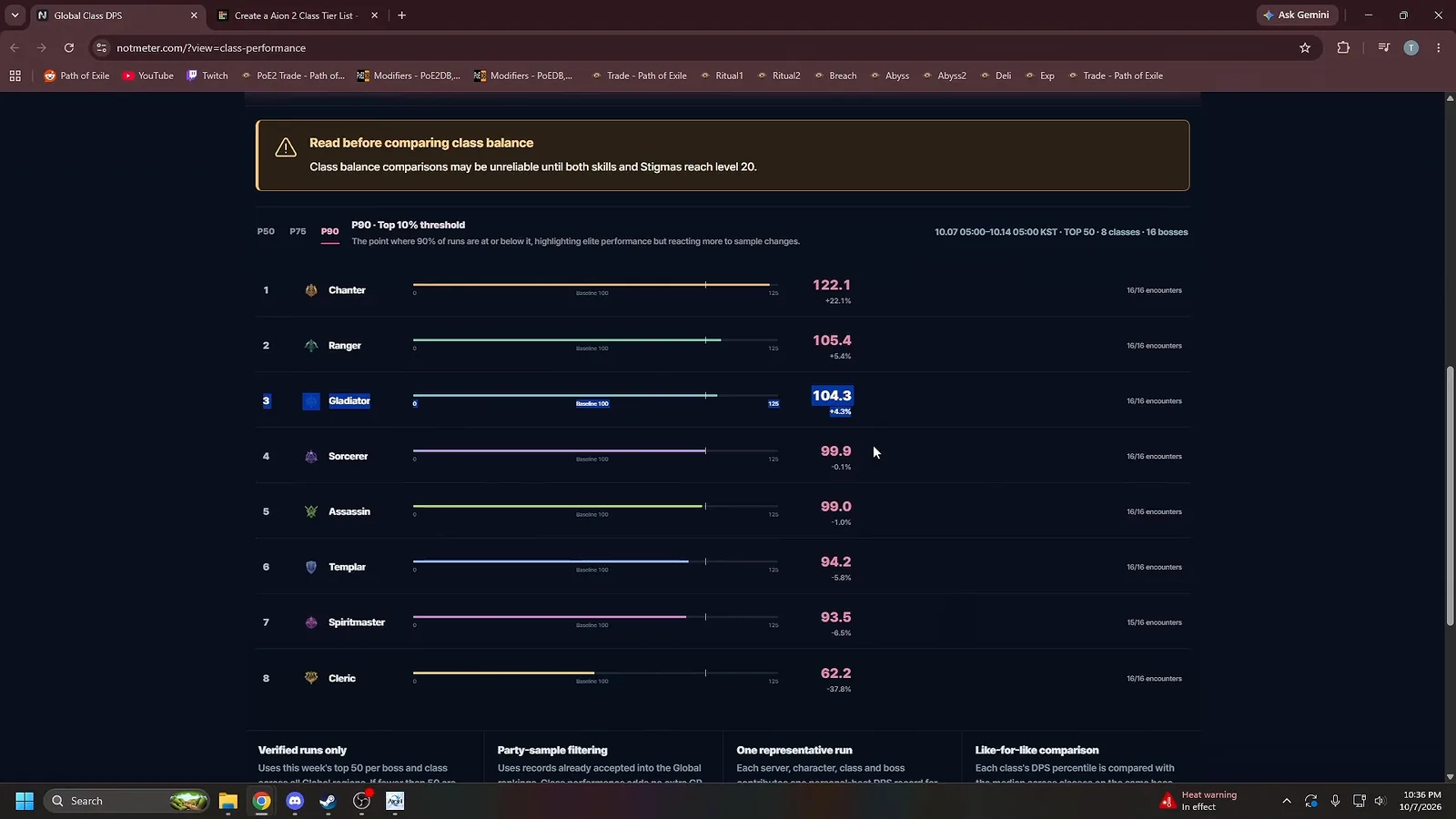
Task: Click the Spiritmaster class name
Action: (x=357, y=622)
